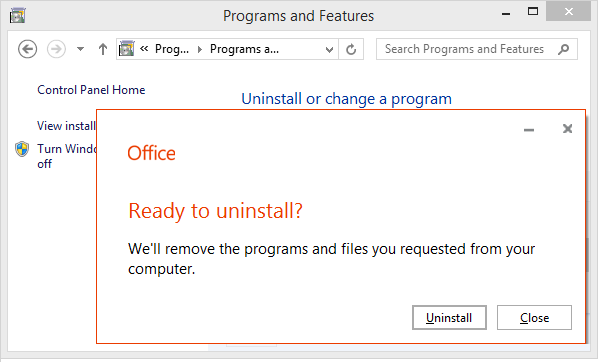Screen dimensions: 600x362
Task: Confirm with the Uninstall button
Action: tap(449, 317)
